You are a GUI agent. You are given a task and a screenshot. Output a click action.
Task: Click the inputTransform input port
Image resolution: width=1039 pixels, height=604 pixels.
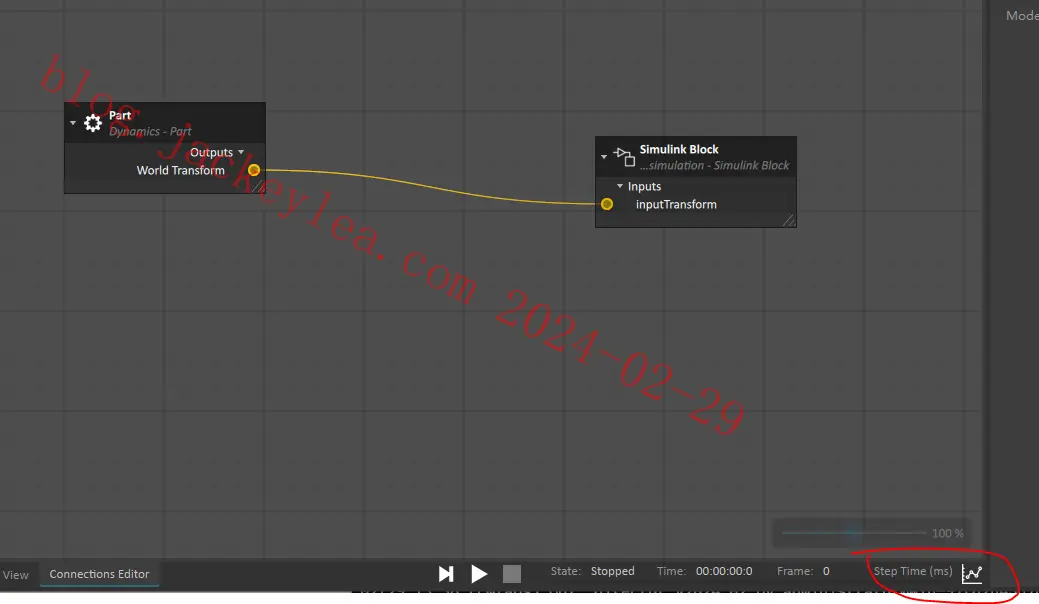(607, 204)
